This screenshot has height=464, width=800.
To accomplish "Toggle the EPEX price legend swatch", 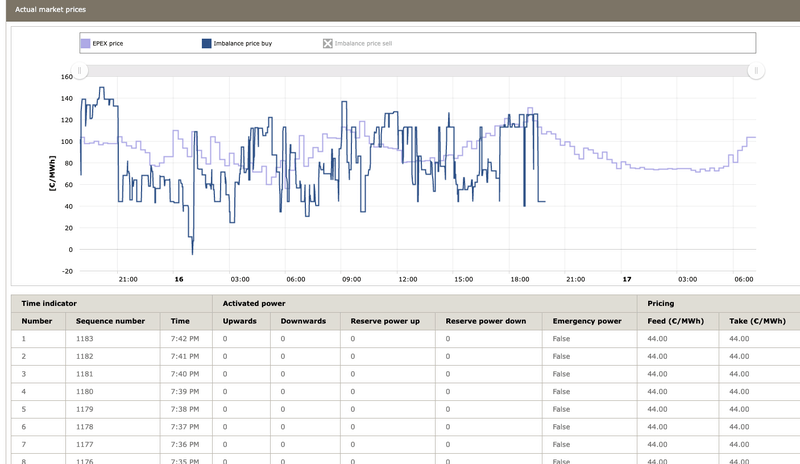I will tap(85, 44).
